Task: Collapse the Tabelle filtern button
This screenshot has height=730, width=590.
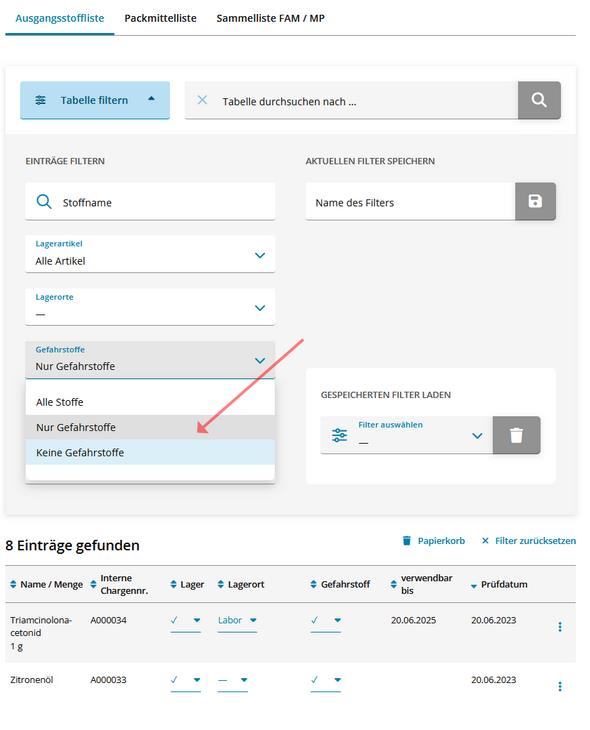Action: (x=95, y=100)
